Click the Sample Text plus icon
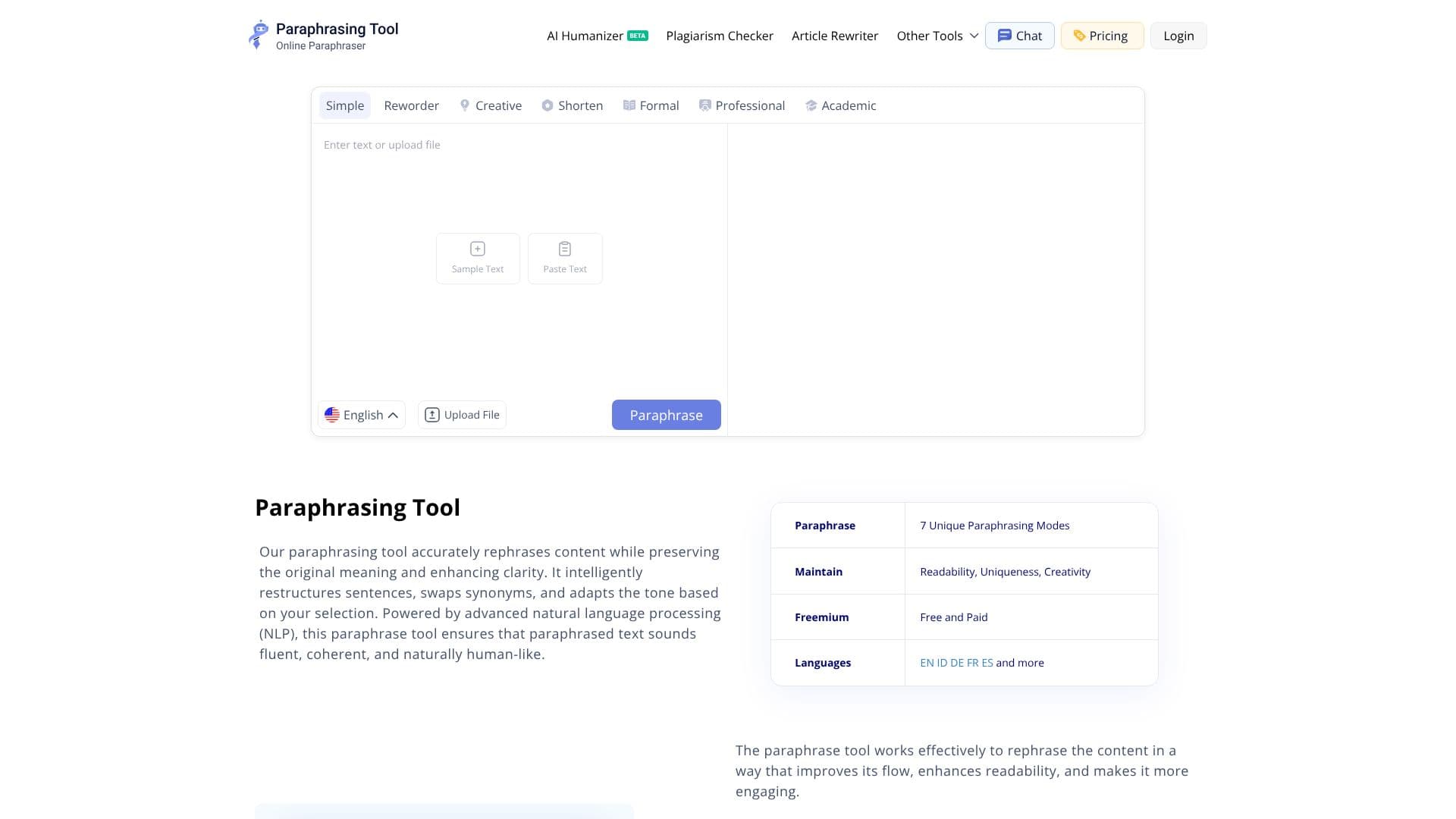The height and width of the screenshot is (819, 1456). (x=478, y=249)
